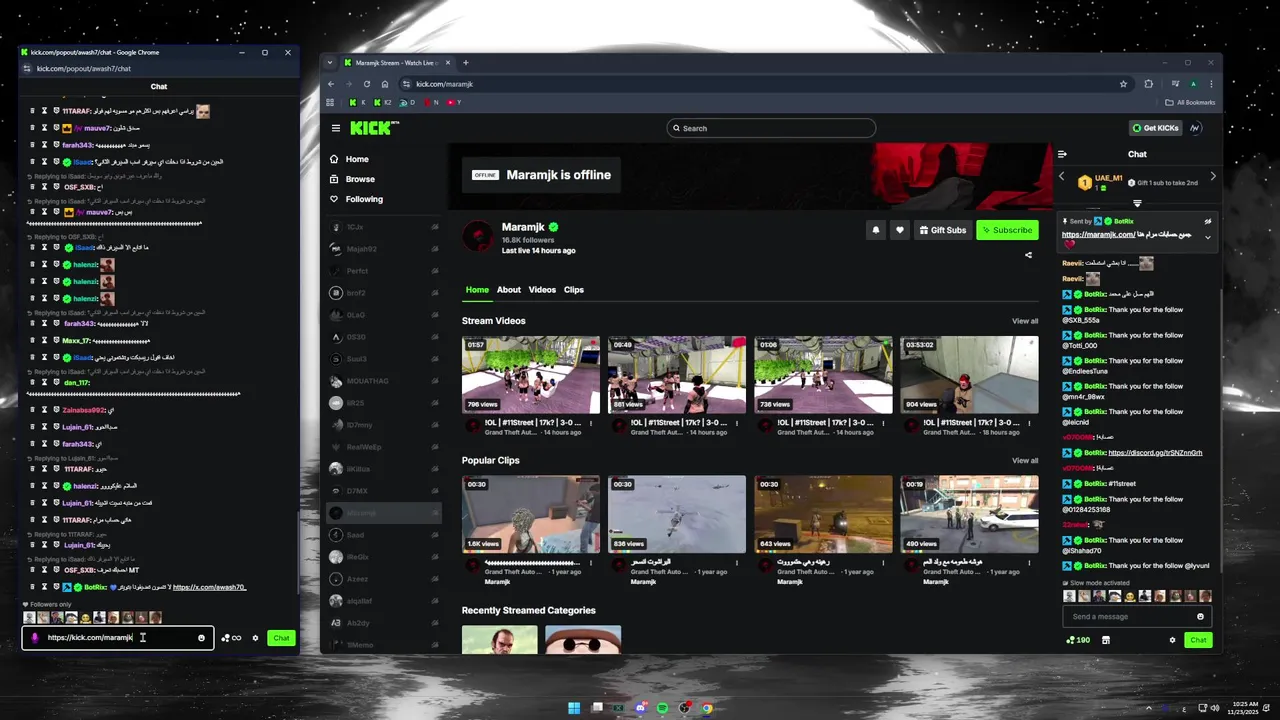Click the Gift Subs button
1280x720 pixels.
click(x=942, y=230)
